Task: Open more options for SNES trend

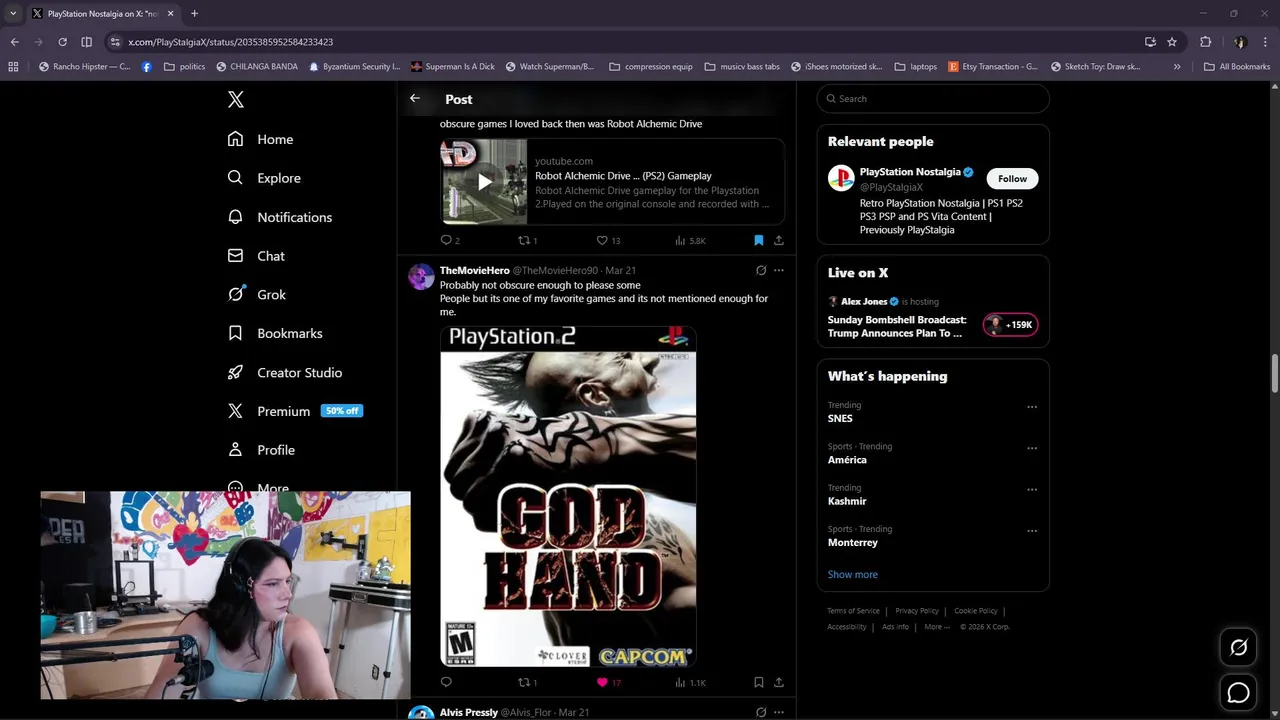Action: tap(1032, 407)
